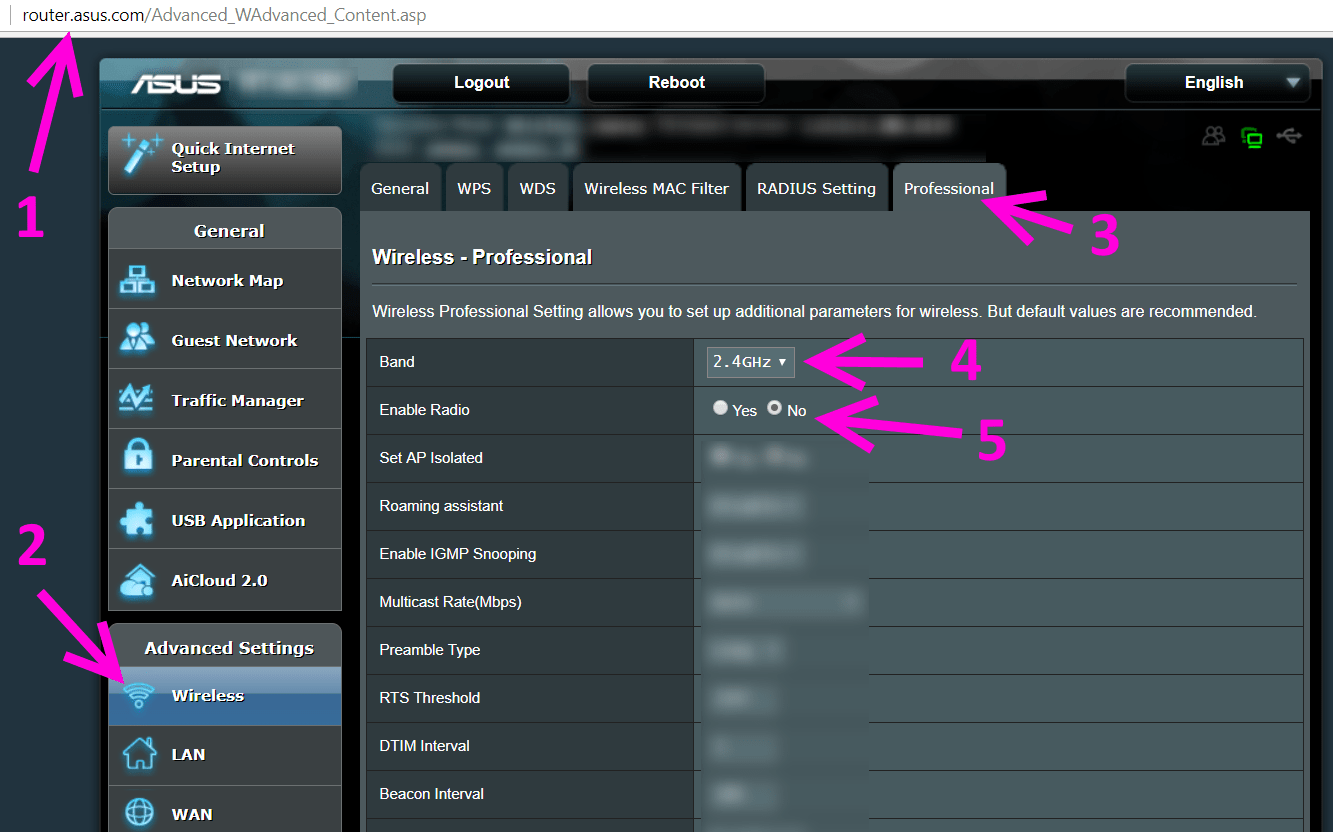Open Parental Controls page
Screen dimensions: 1333x832
225,460
